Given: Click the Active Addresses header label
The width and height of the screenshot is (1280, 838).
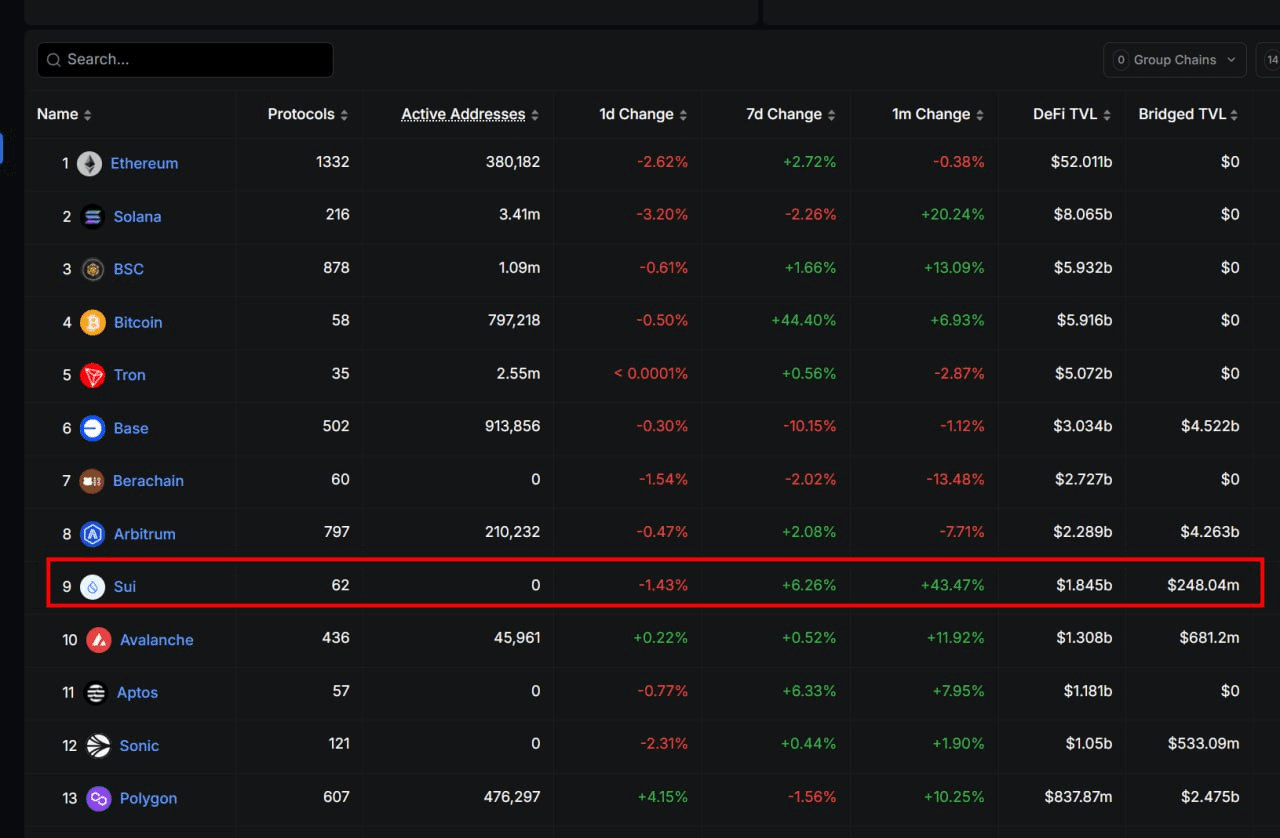Looking at the screenshot, I should (463, 114).
